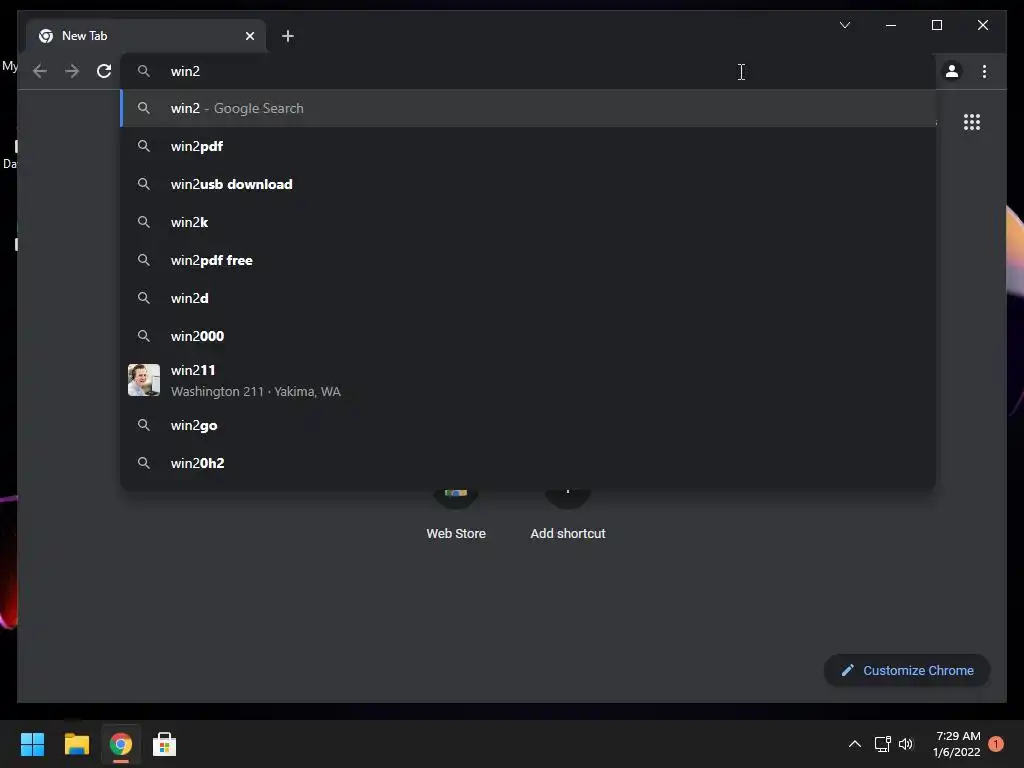Image resolution: width=1024 pixels, height=768 pixels.
Task: Click search icon beside win2k suggestion
Action: tap(144, 222)
